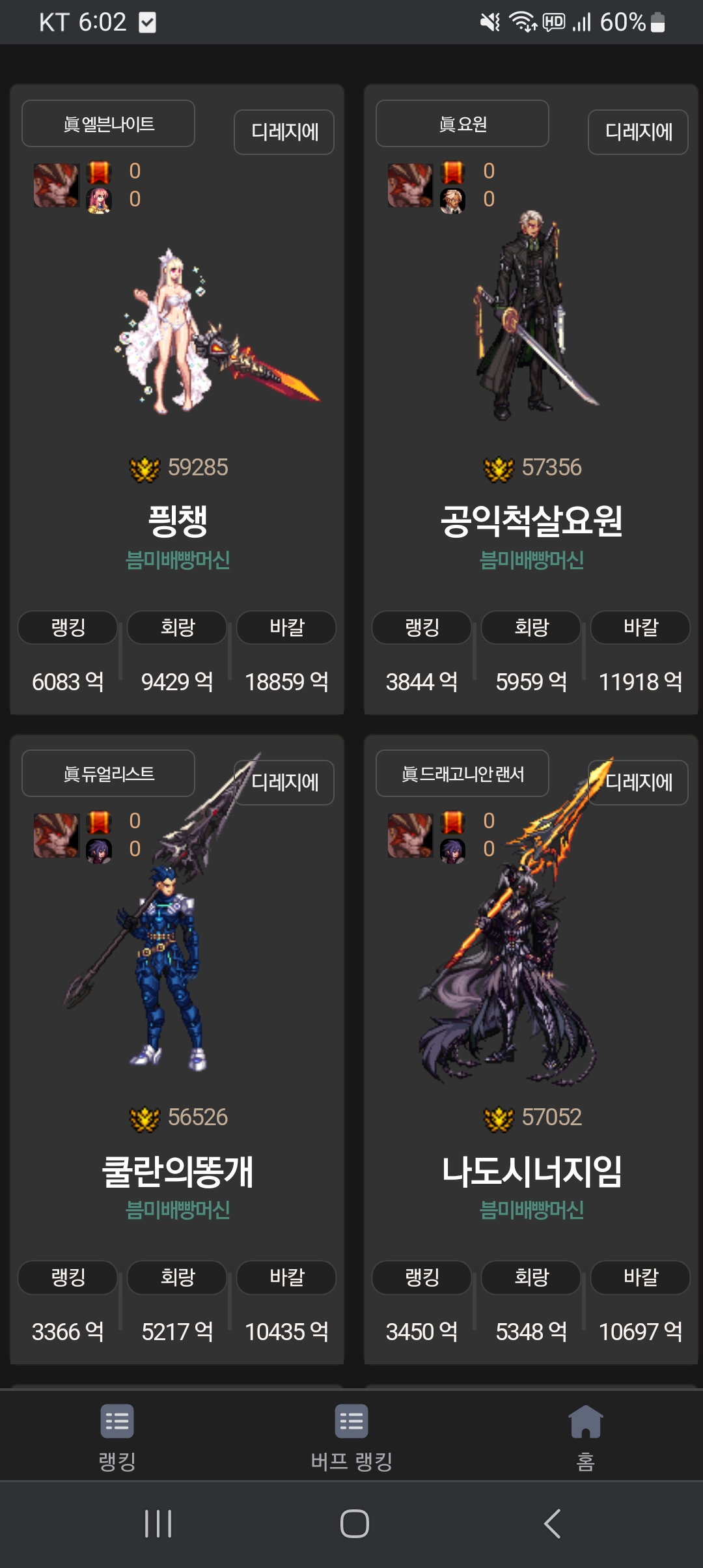Tap the pink-haired buffer icon on 핑챙 card

[99, 201]
